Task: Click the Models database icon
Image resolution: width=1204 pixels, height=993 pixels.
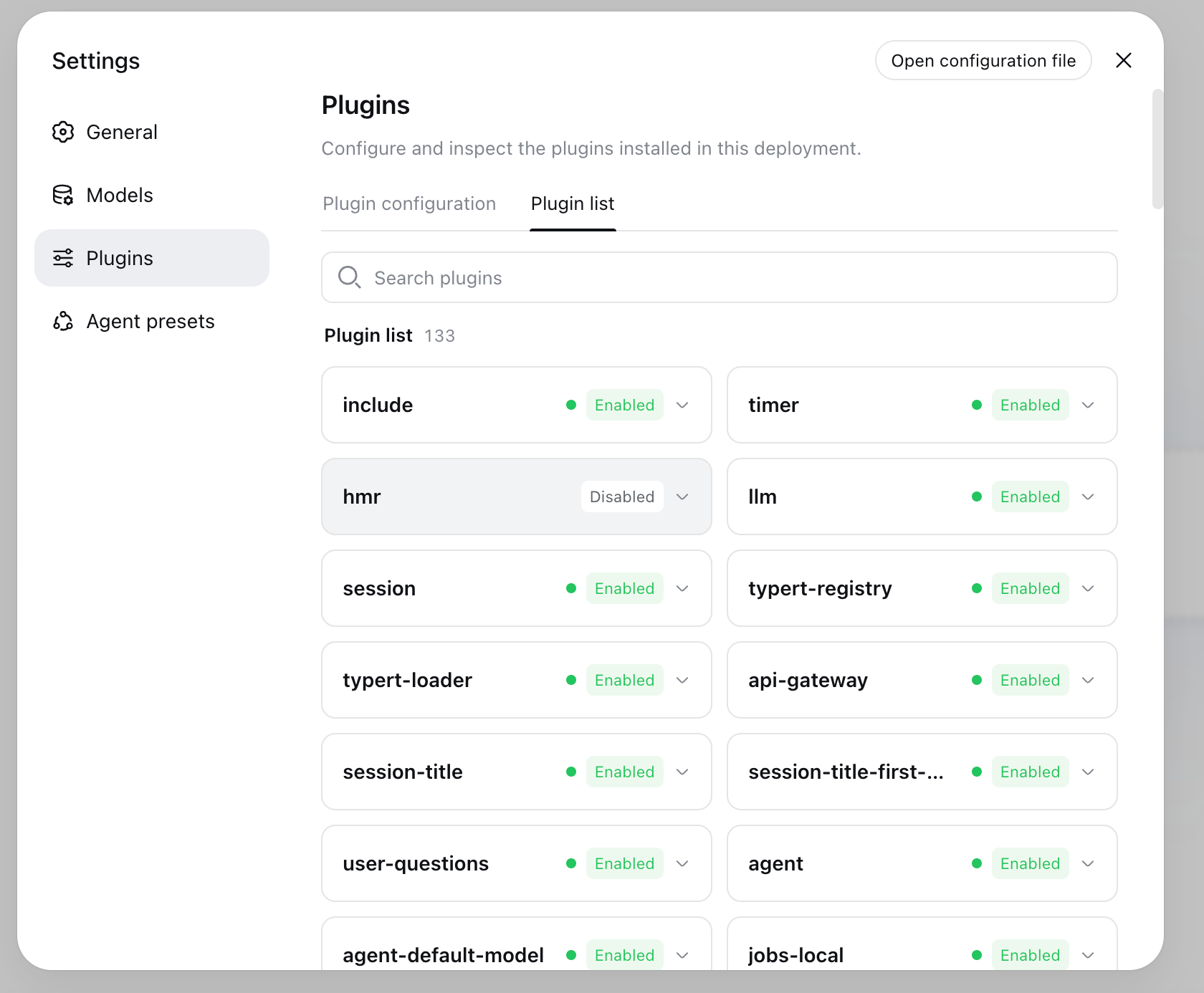Action: pos(63,195)
